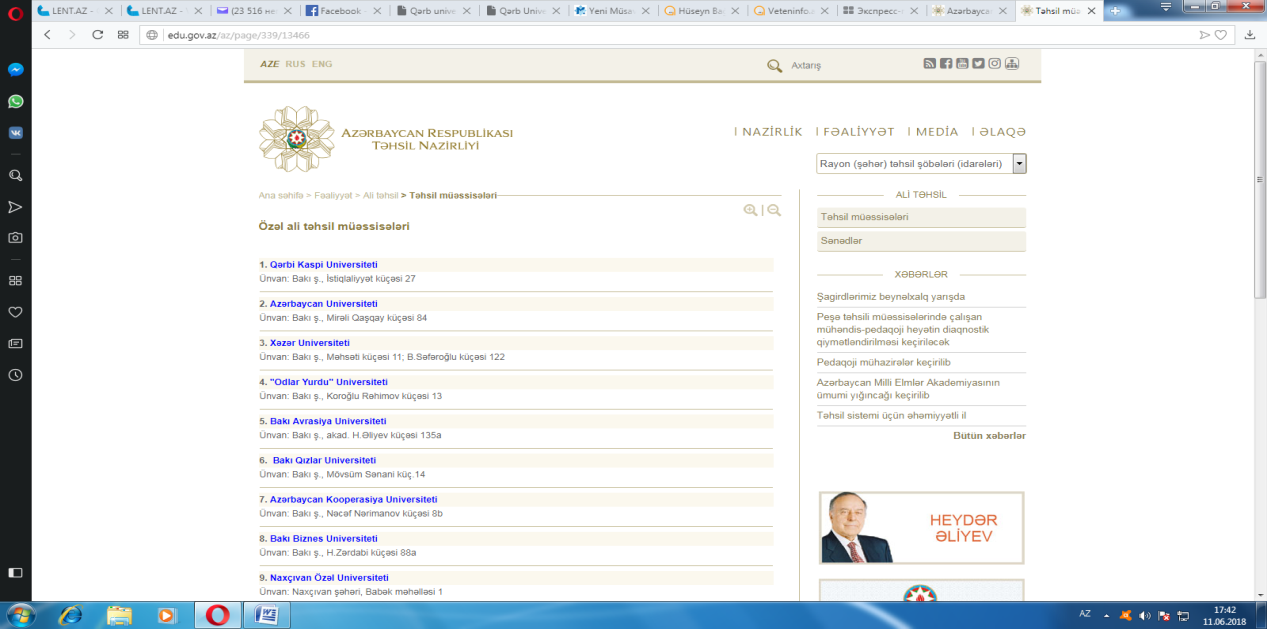
Task: Open the Xəzər Universiteti link
Action: click(309, 343)
